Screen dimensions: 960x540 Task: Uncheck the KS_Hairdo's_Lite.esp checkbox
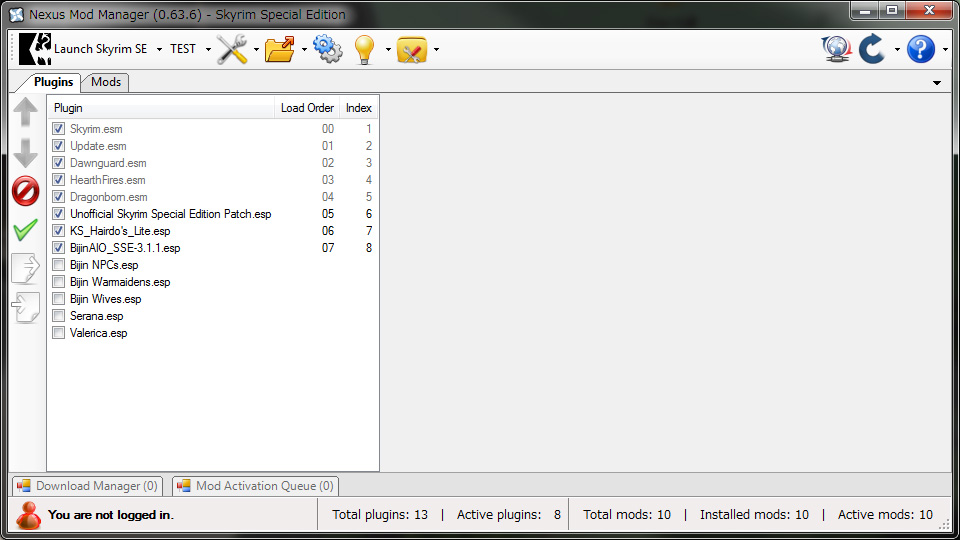pos(58,231)
